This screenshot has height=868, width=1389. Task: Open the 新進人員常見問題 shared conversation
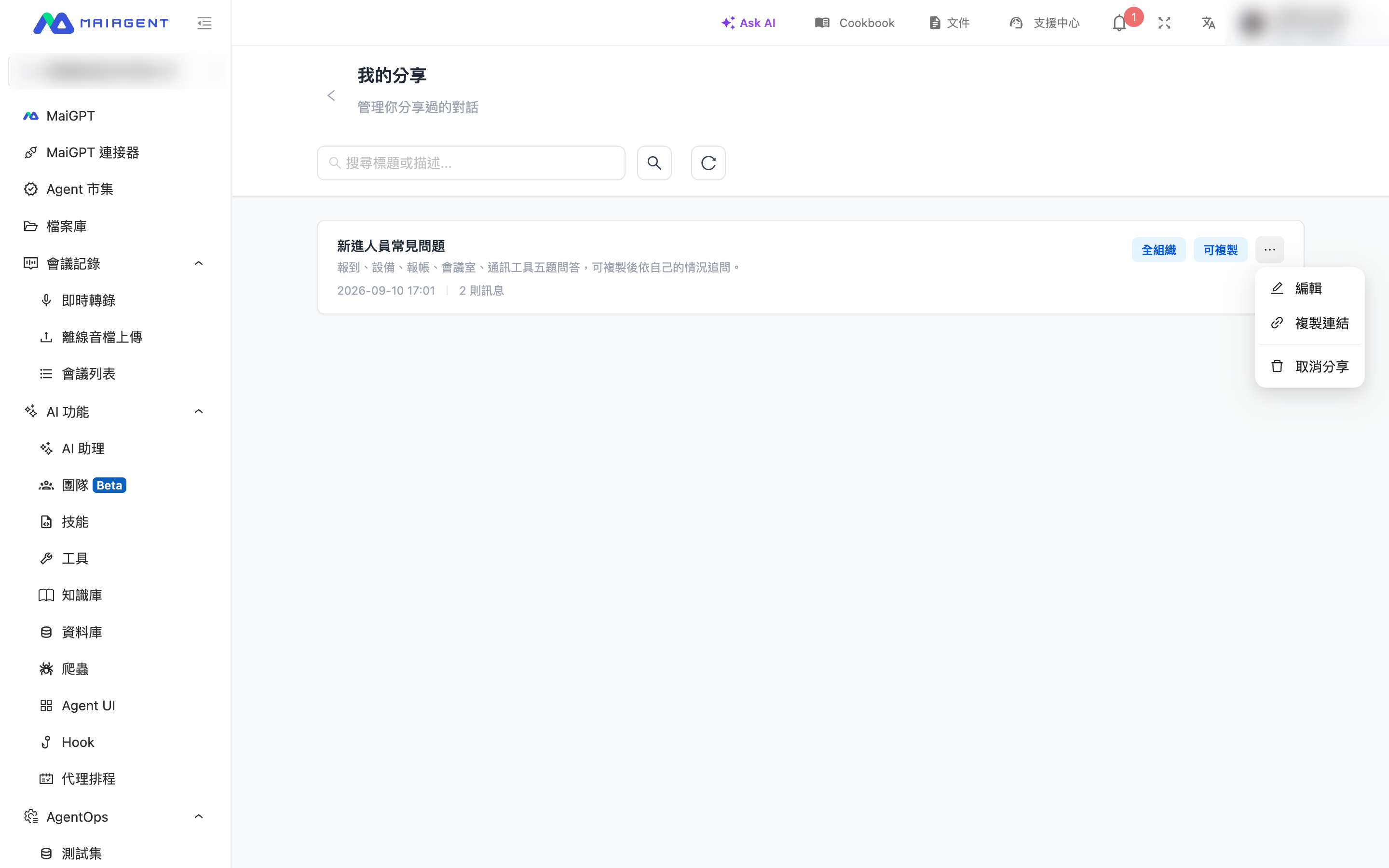(x=391, y=246)
